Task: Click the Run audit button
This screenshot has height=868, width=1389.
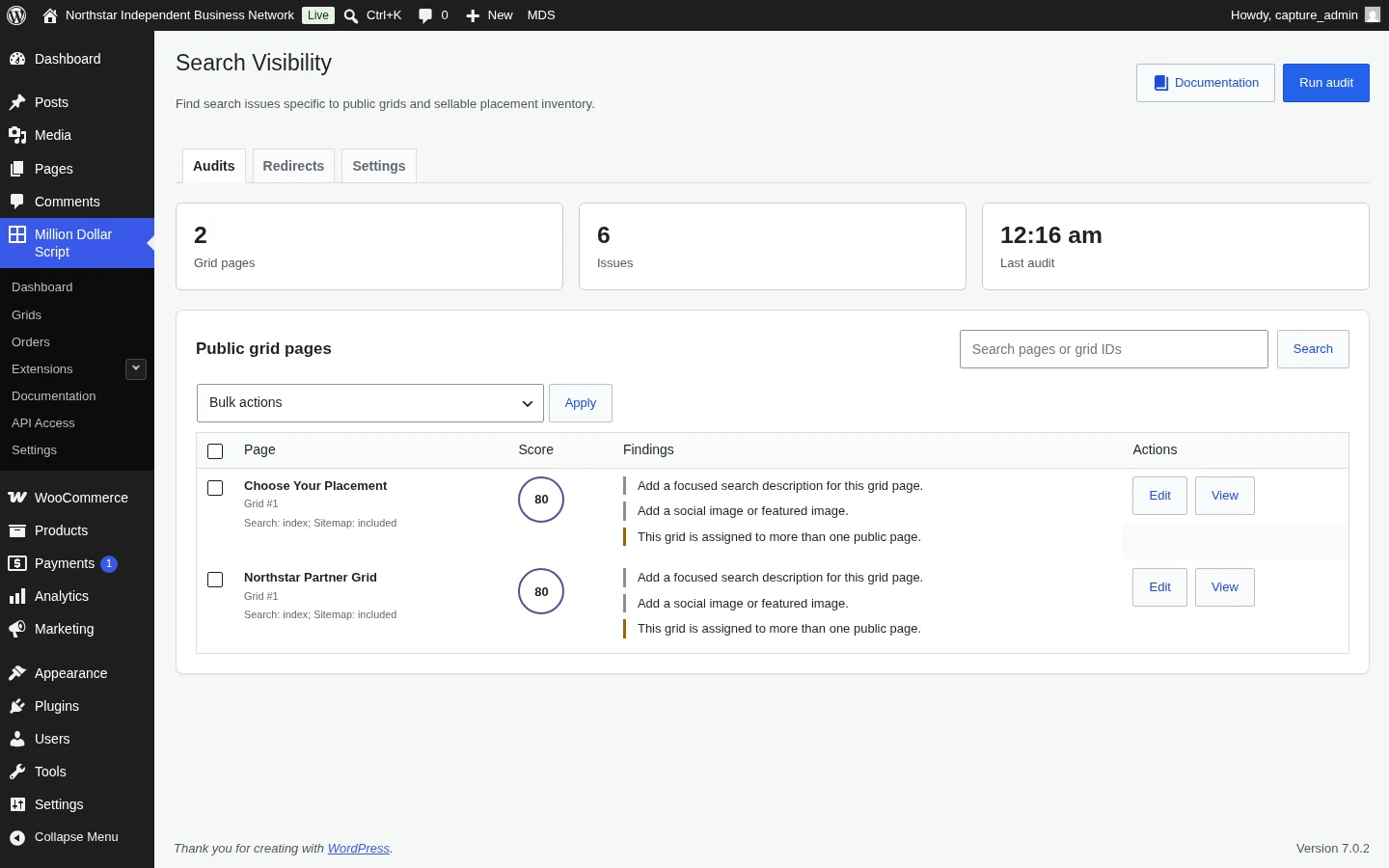Action: tap(1326, 83)
